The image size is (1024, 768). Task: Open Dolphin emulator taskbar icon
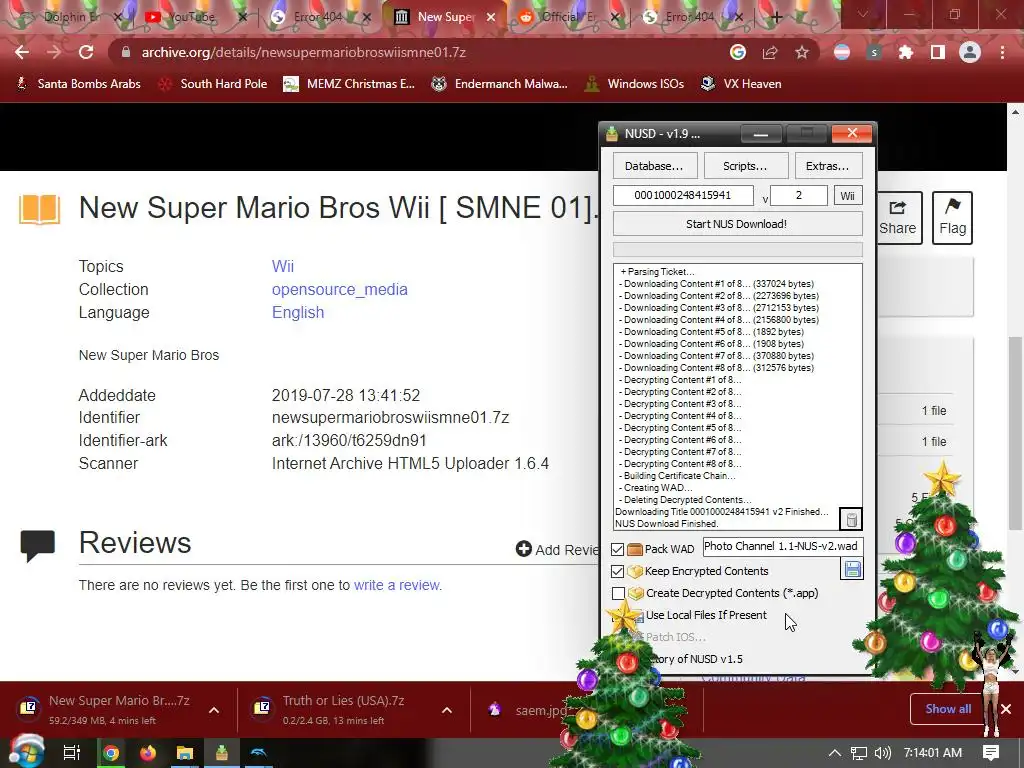(259, 753)
